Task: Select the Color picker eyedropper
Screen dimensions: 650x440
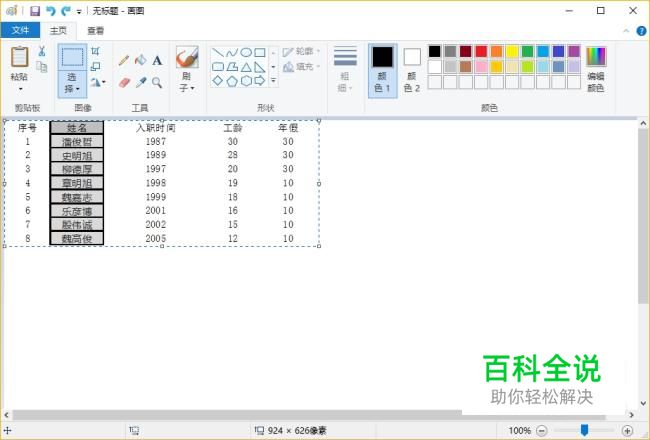Action: 141,83
